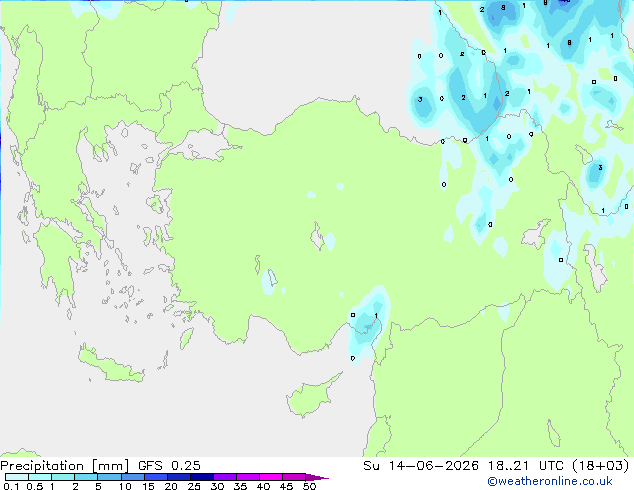This screenshot has width=634, height=490.
Task: Click the 'GFS 0.25' model label
Action: [x=169, y=466]
